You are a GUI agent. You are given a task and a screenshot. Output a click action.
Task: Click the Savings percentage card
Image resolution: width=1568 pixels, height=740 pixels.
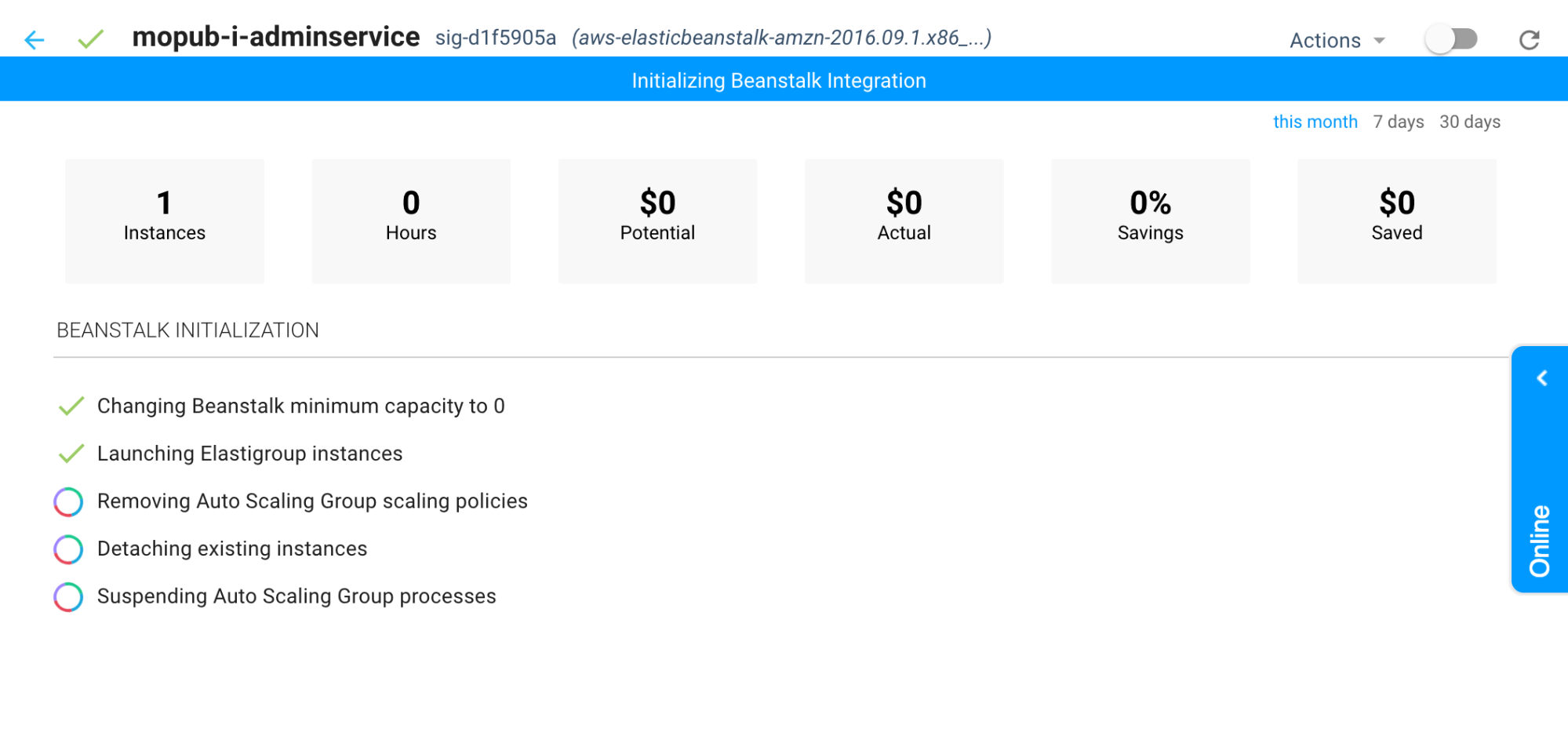coord(1150,221)
